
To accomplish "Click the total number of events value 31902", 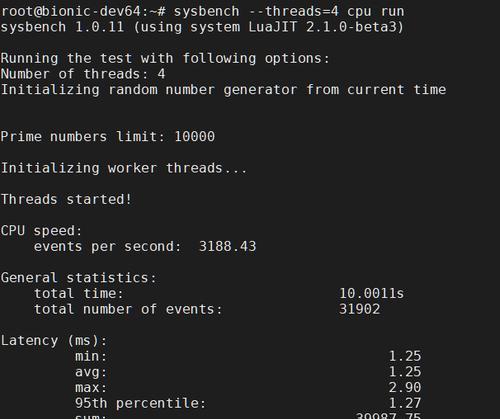I will pyautogui.click(x=359, y=309).
